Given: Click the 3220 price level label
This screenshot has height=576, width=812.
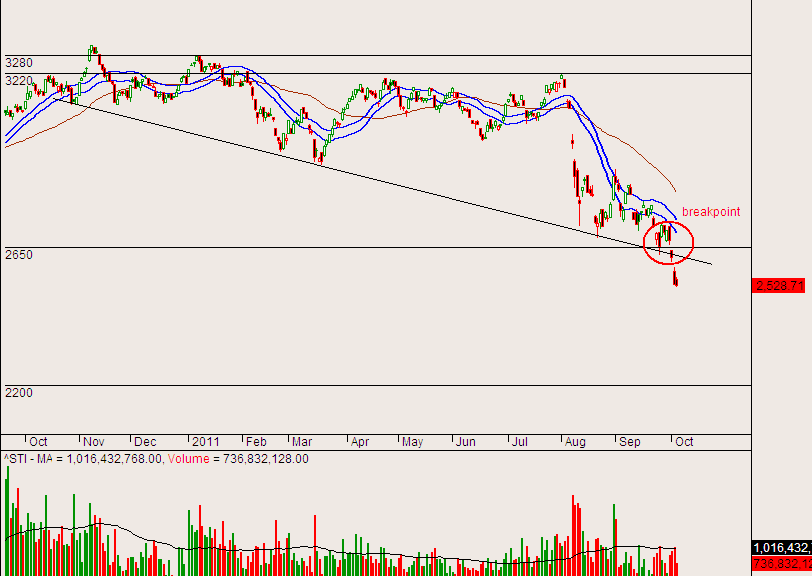Looking at the screenshot, I should [x=19, y=81].
